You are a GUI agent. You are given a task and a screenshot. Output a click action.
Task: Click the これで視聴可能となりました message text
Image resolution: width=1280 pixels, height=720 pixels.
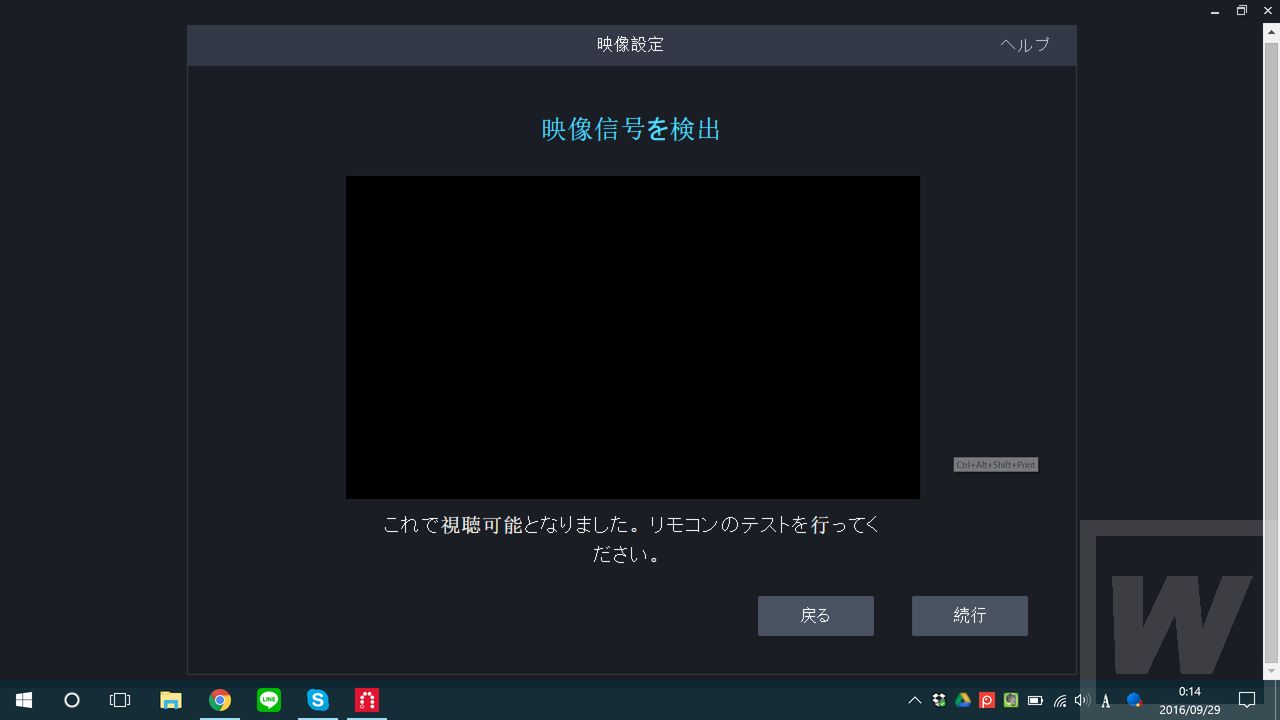(x=631, y=539)
